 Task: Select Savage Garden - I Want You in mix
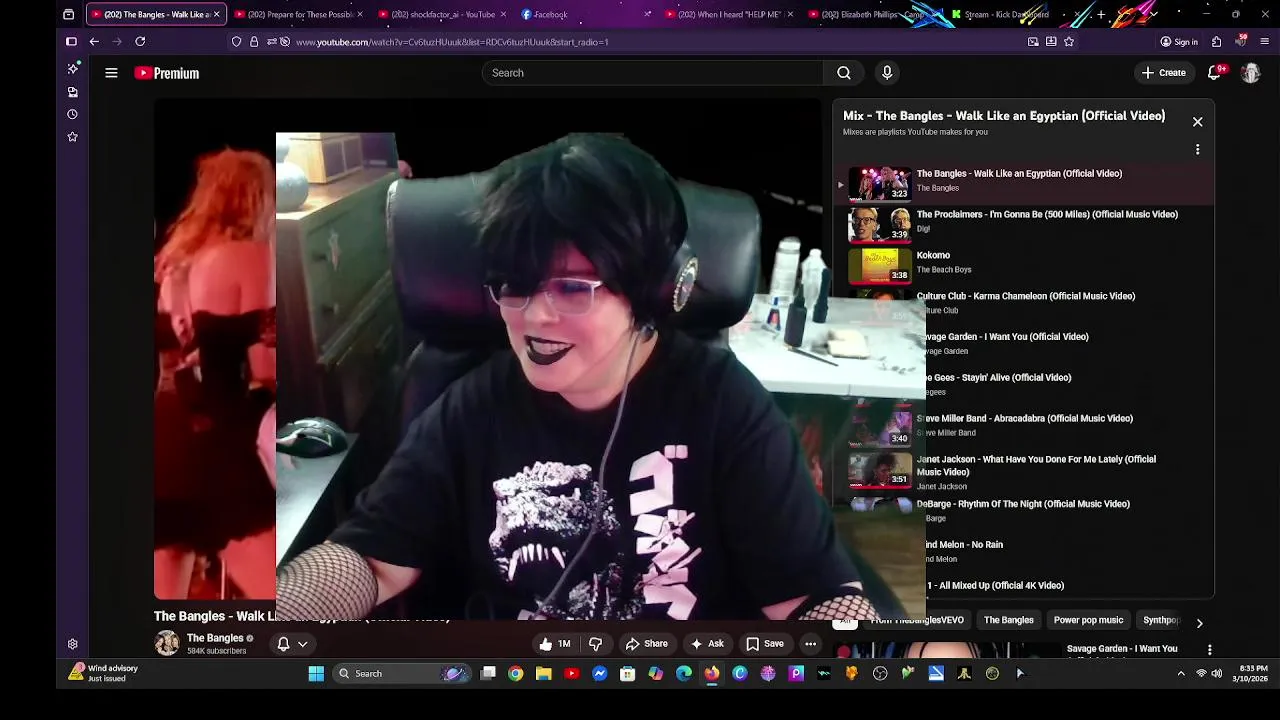point(1023,347)
